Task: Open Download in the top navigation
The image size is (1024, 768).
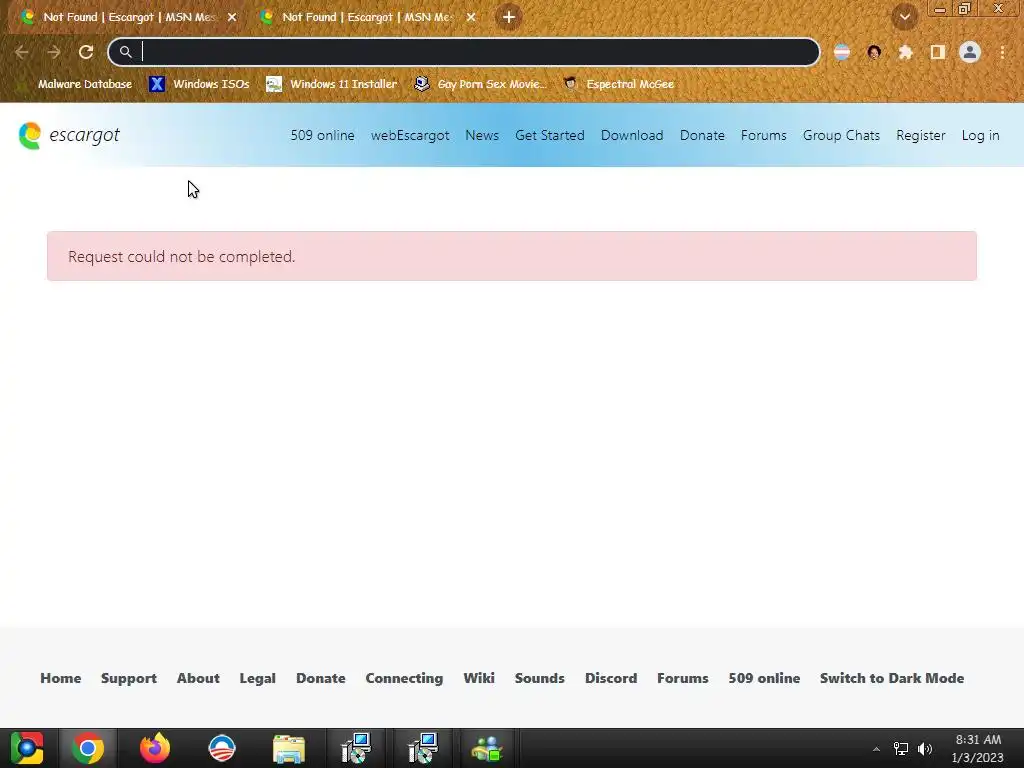Action: pos(632,135)
